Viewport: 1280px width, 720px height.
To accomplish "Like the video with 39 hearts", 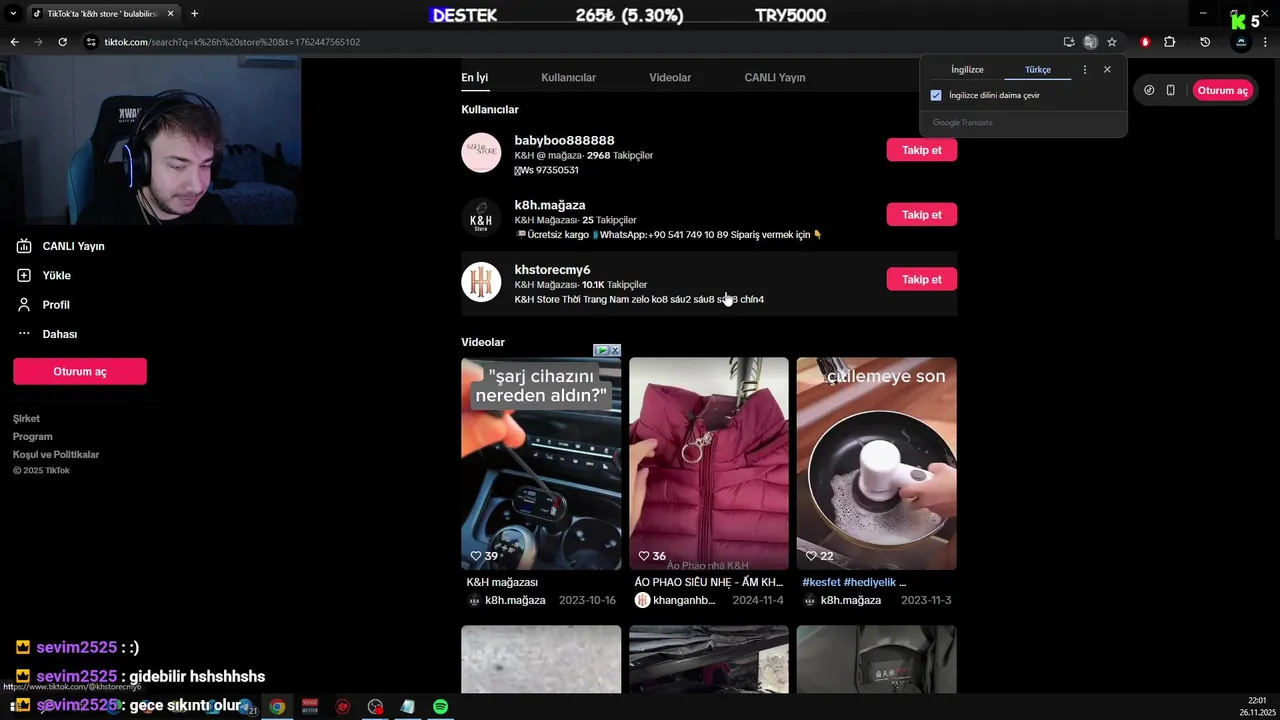I will click(477, 556).
